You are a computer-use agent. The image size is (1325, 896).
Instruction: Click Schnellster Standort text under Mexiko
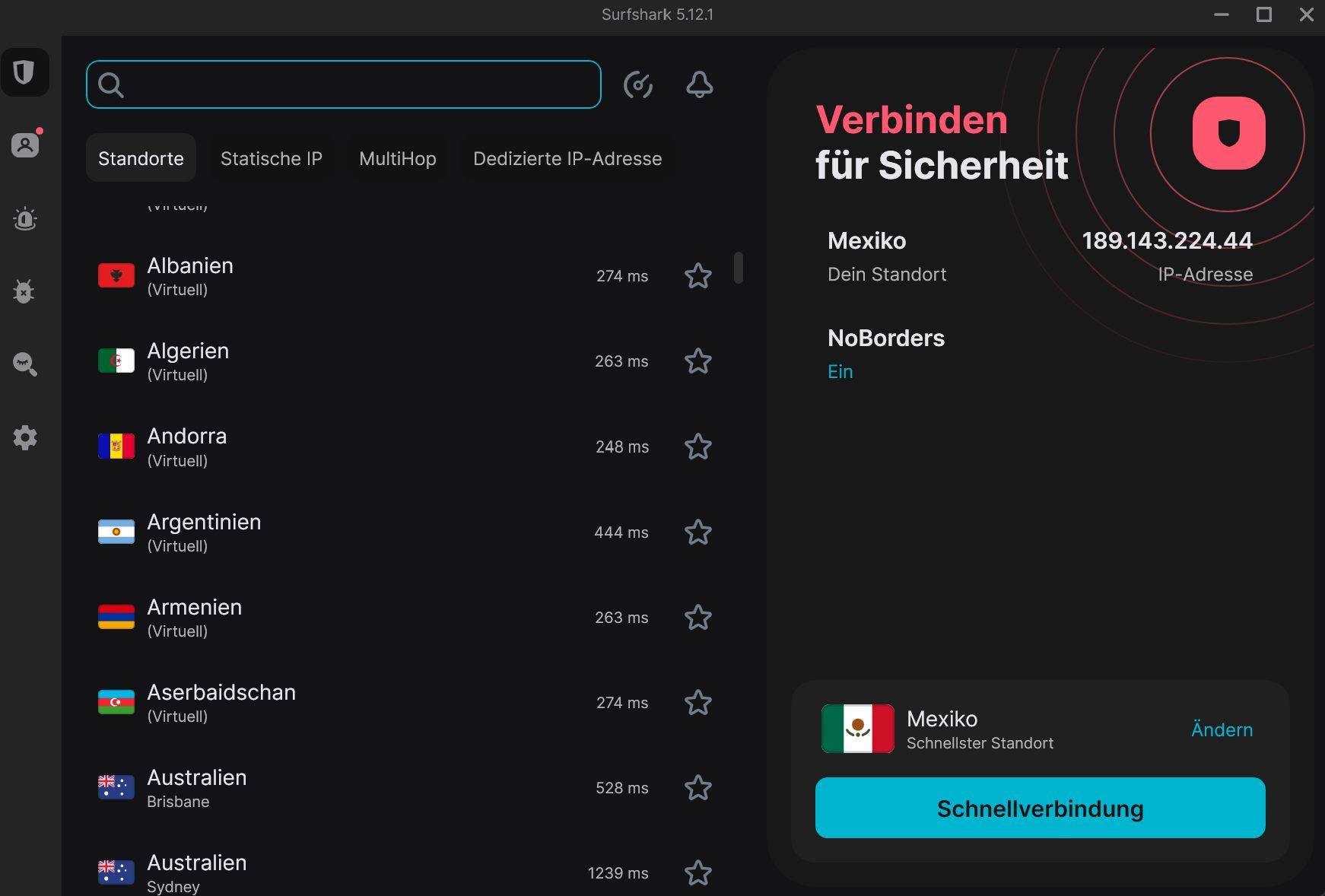click(980, 743)
